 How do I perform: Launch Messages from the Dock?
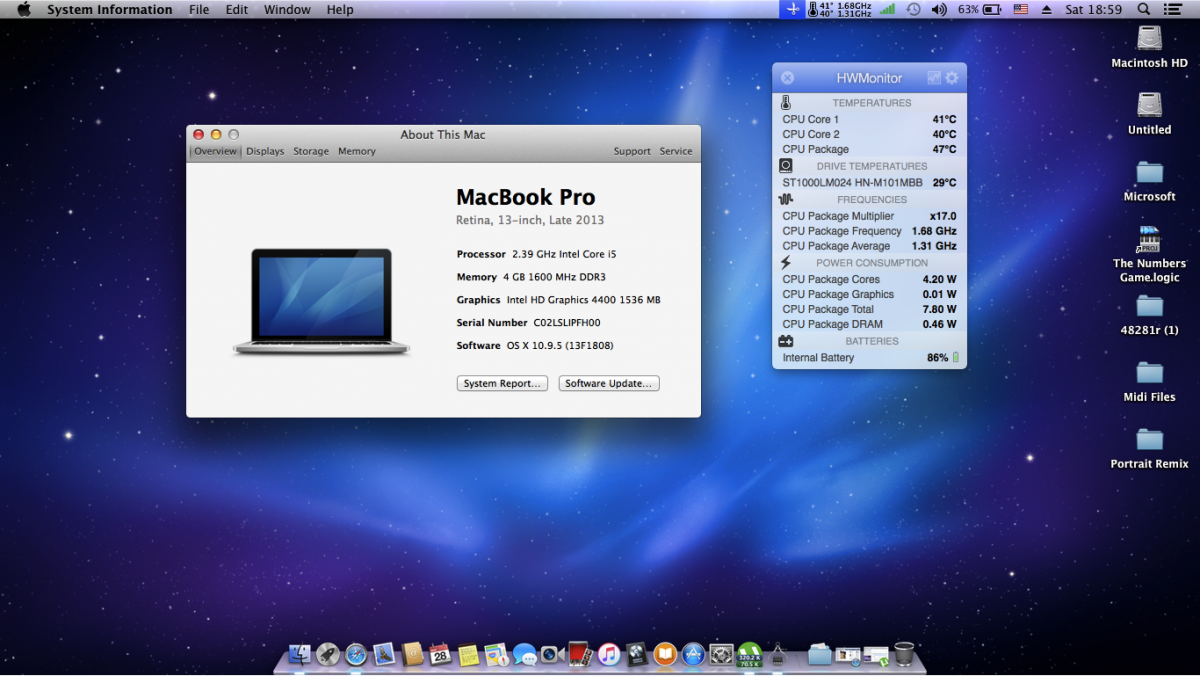pyautogui.click(x=524, y=654)
